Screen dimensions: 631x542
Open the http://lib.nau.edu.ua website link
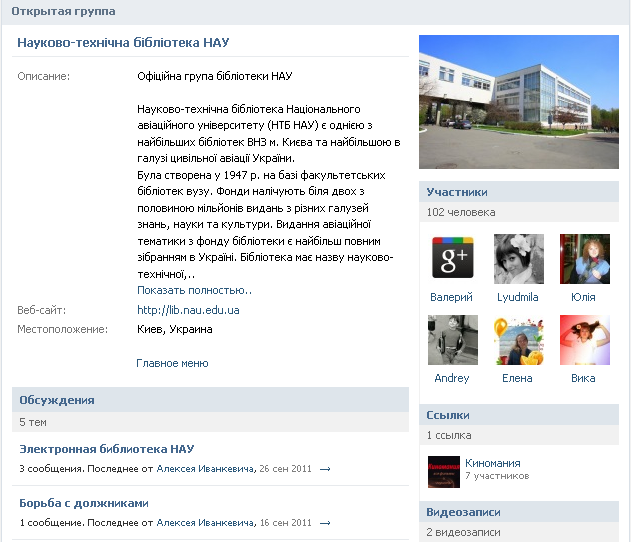tap(188, 310)
